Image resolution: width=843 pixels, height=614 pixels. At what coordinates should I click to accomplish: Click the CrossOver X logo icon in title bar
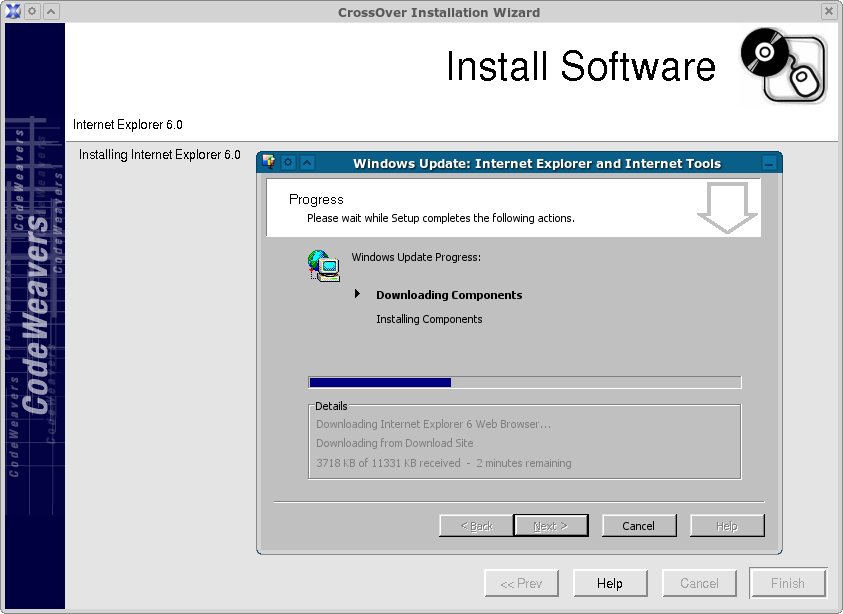[13, 11]
